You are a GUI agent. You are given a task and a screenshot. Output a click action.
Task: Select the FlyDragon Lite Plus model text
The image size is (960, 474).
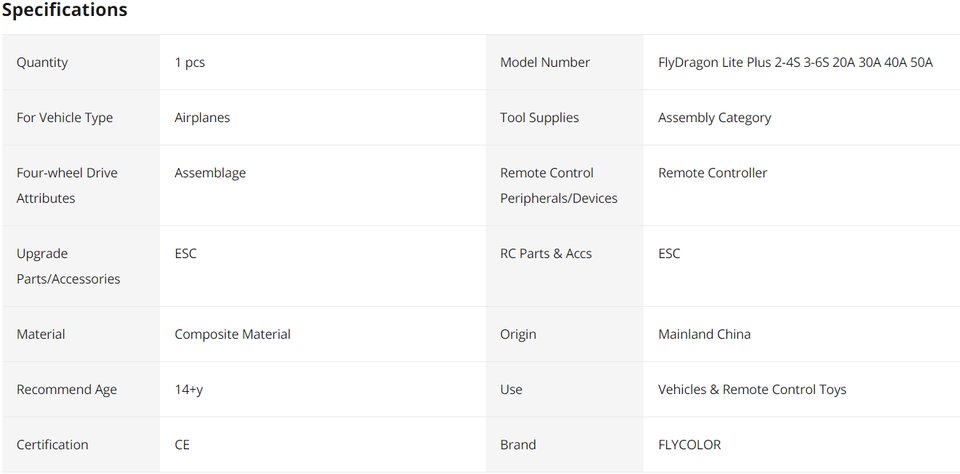795,62
